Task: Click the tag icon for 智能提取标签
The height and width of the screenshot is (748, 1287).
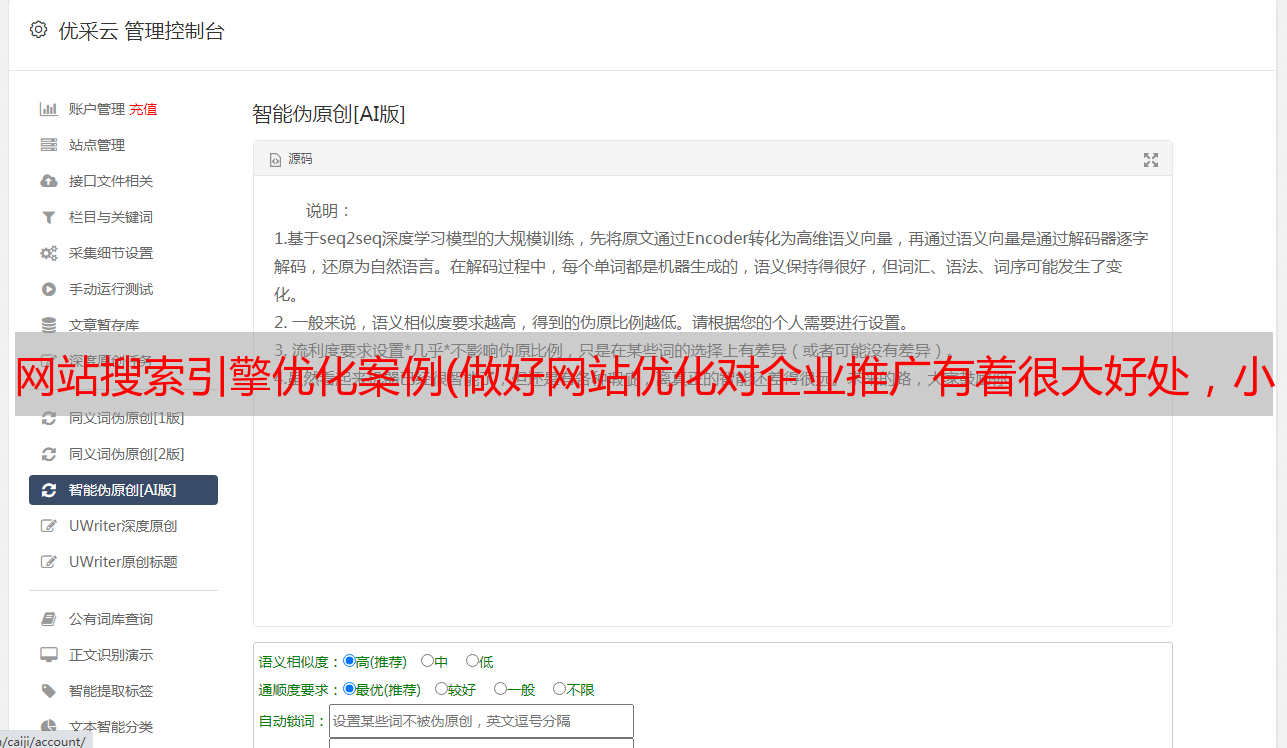Action: click(x=48, y=691)
